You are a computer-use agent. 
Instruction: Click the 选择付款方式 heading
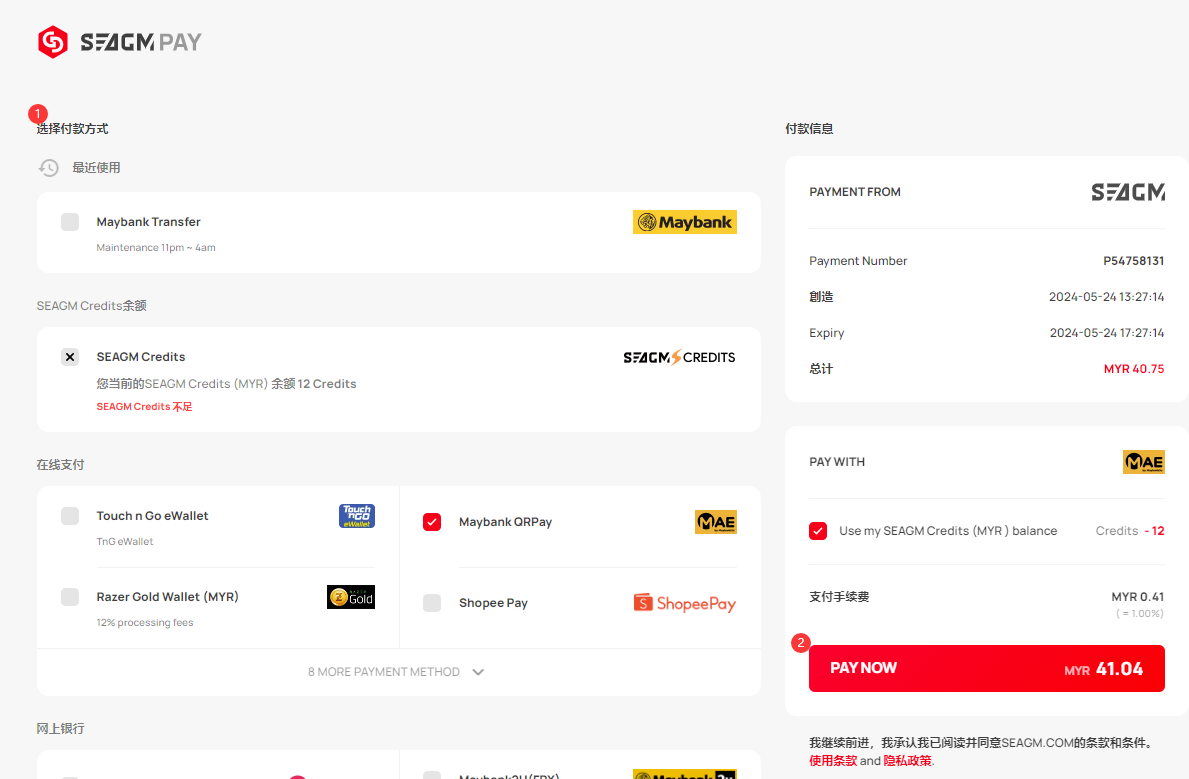73,129
